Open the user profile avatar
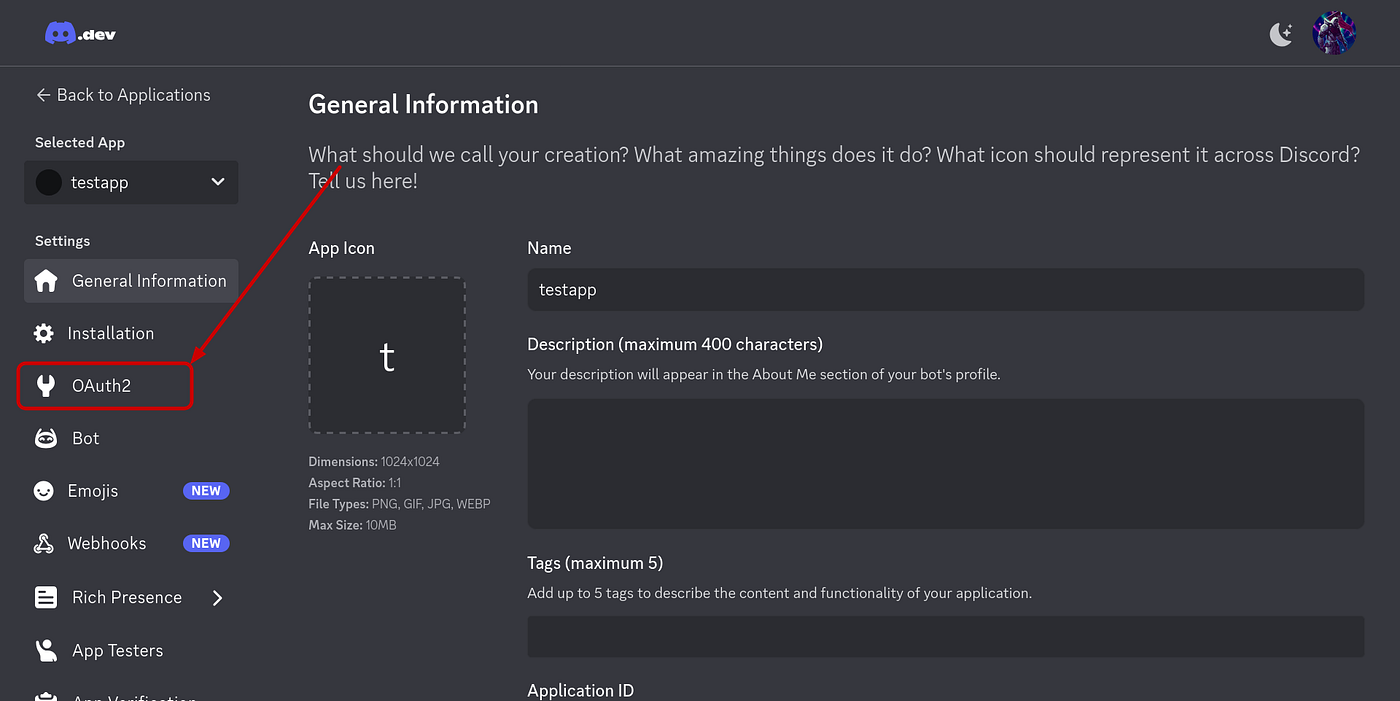Screen dimensions: 1400x701 1334,33
